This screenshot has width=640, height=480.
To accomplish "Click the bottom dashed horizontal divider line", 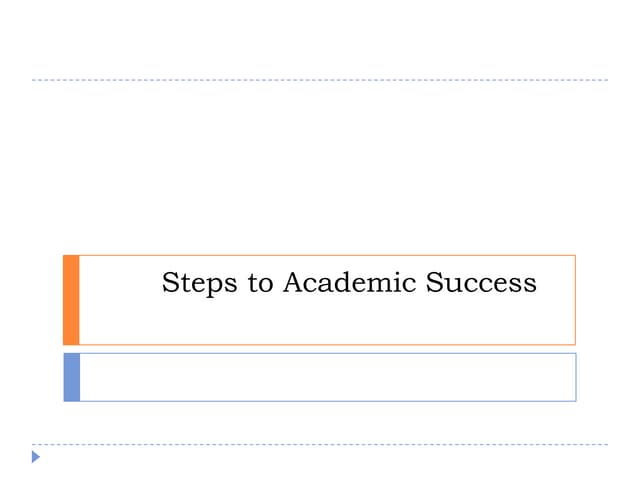I will [320, 444].
